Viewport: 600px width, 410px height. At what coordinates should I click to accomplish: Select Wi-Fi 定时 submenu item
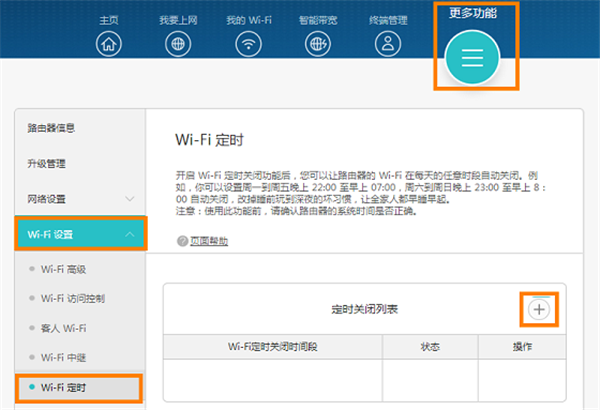click(70, 386)
